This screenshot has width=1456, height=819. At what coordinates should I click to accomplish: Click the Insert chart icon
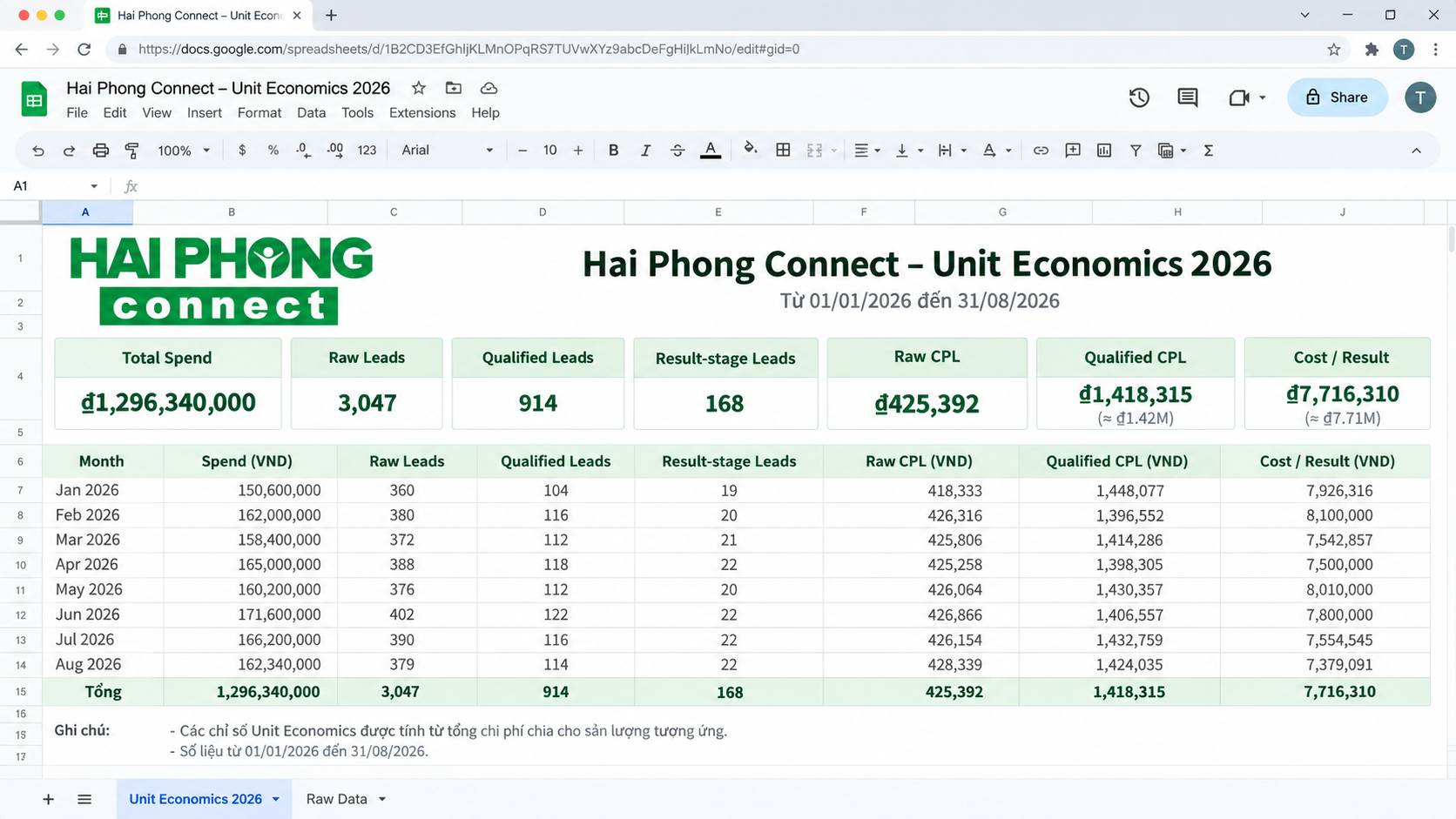click(1104, 151)
